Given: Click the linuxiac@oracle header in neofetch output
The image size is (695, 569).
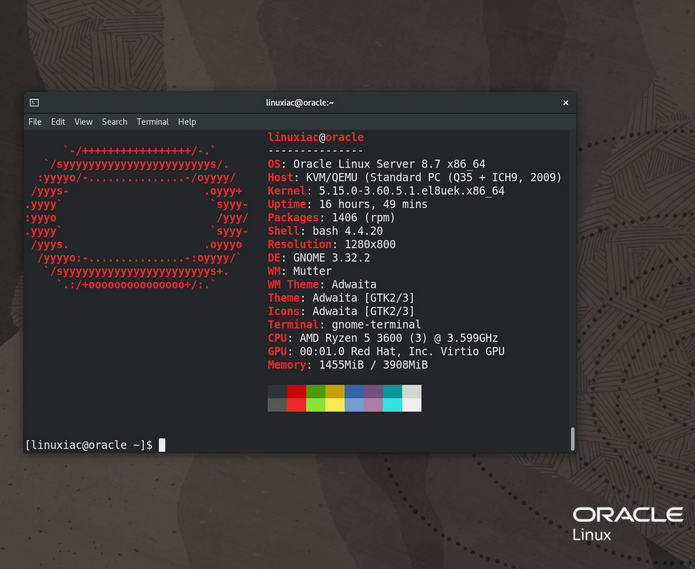Looking at the screenshot, I should point(316,137).
